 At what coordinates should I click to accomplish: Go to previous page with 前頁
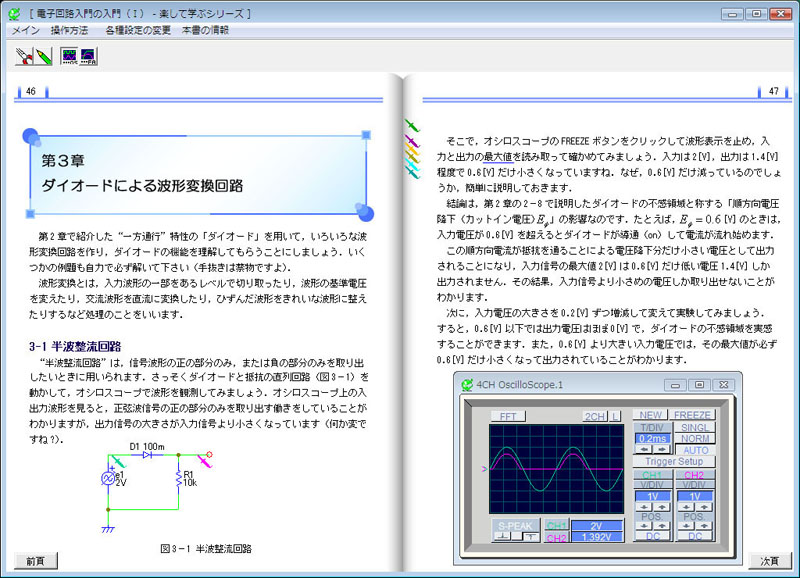pyautogui.click(x=35, y=561)
